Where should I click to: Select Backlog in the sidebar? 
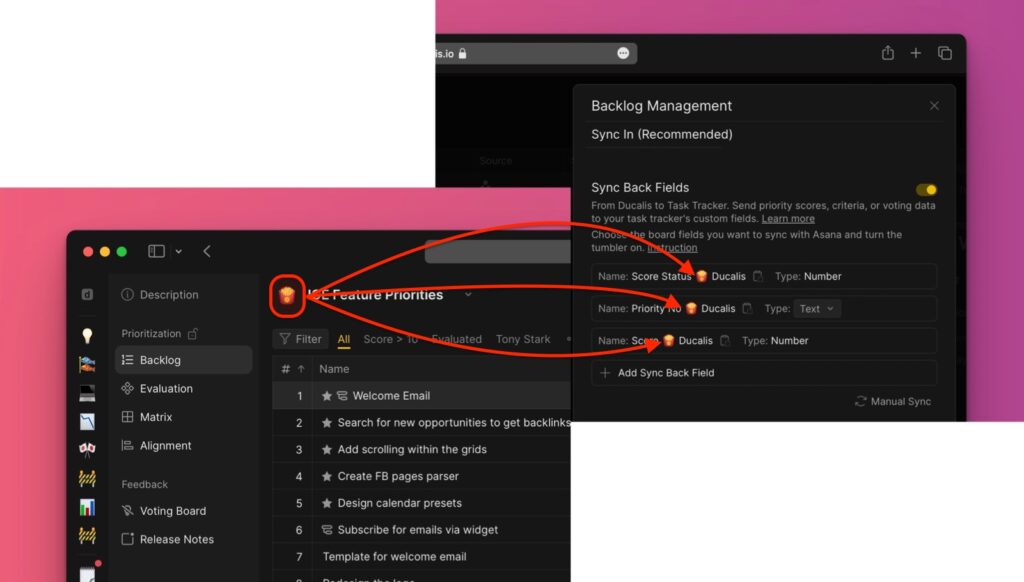[x=184, y=360]
